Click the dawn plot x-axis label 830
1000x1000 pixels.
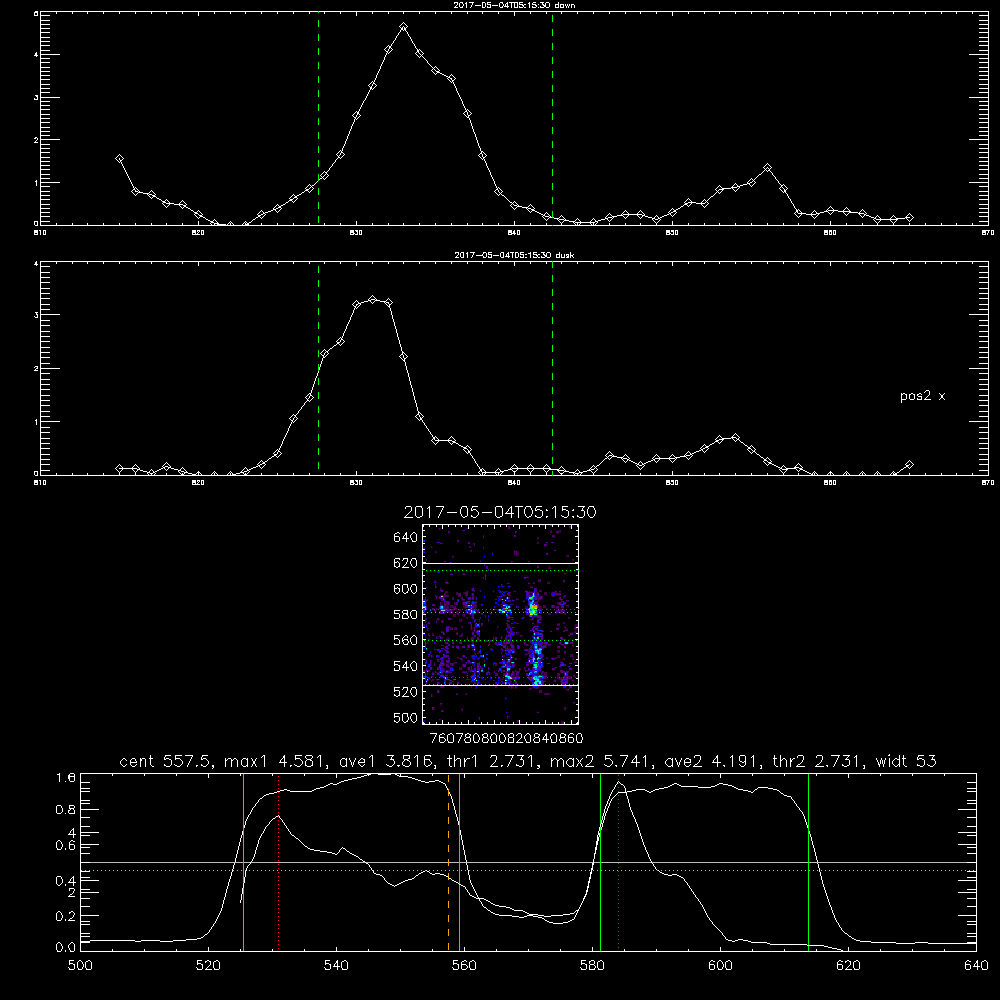click(x=356, y=233)
